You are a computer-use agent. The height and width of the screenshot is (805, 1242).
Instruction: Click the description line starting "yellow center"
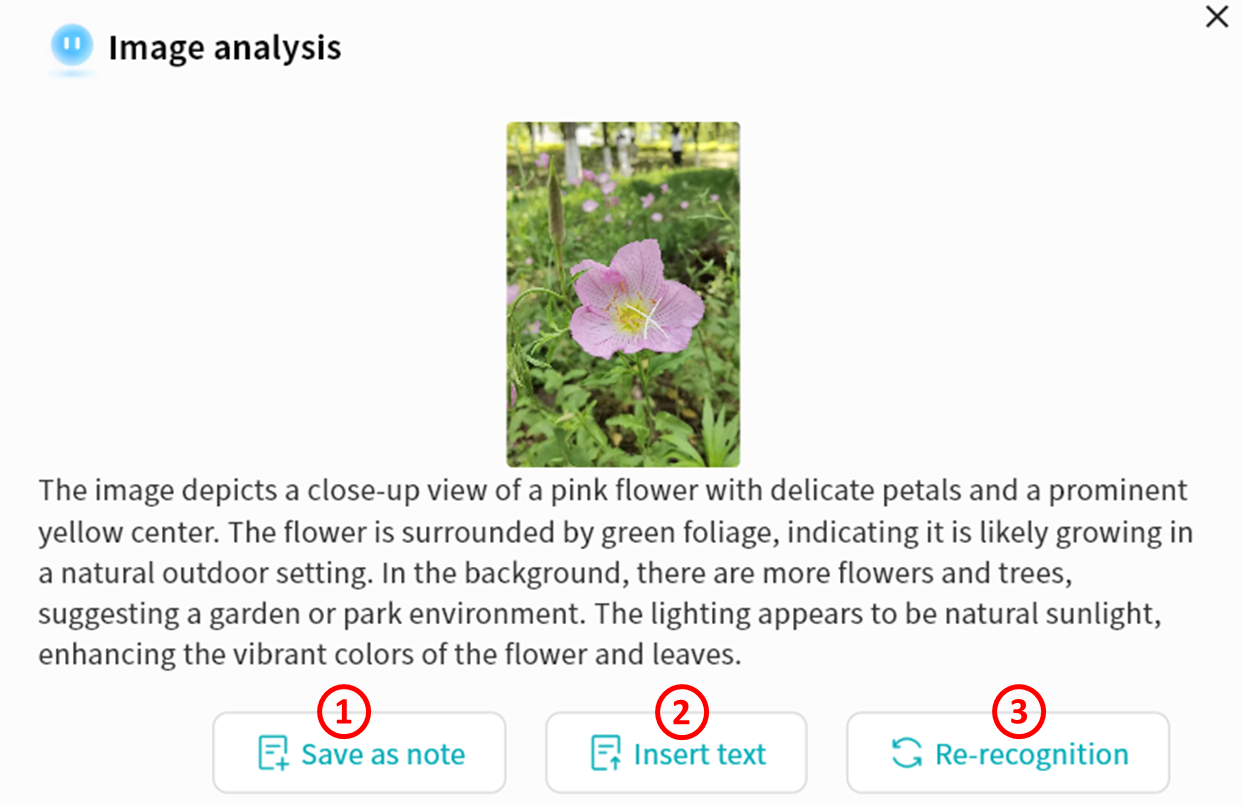[x=615, y=532]
